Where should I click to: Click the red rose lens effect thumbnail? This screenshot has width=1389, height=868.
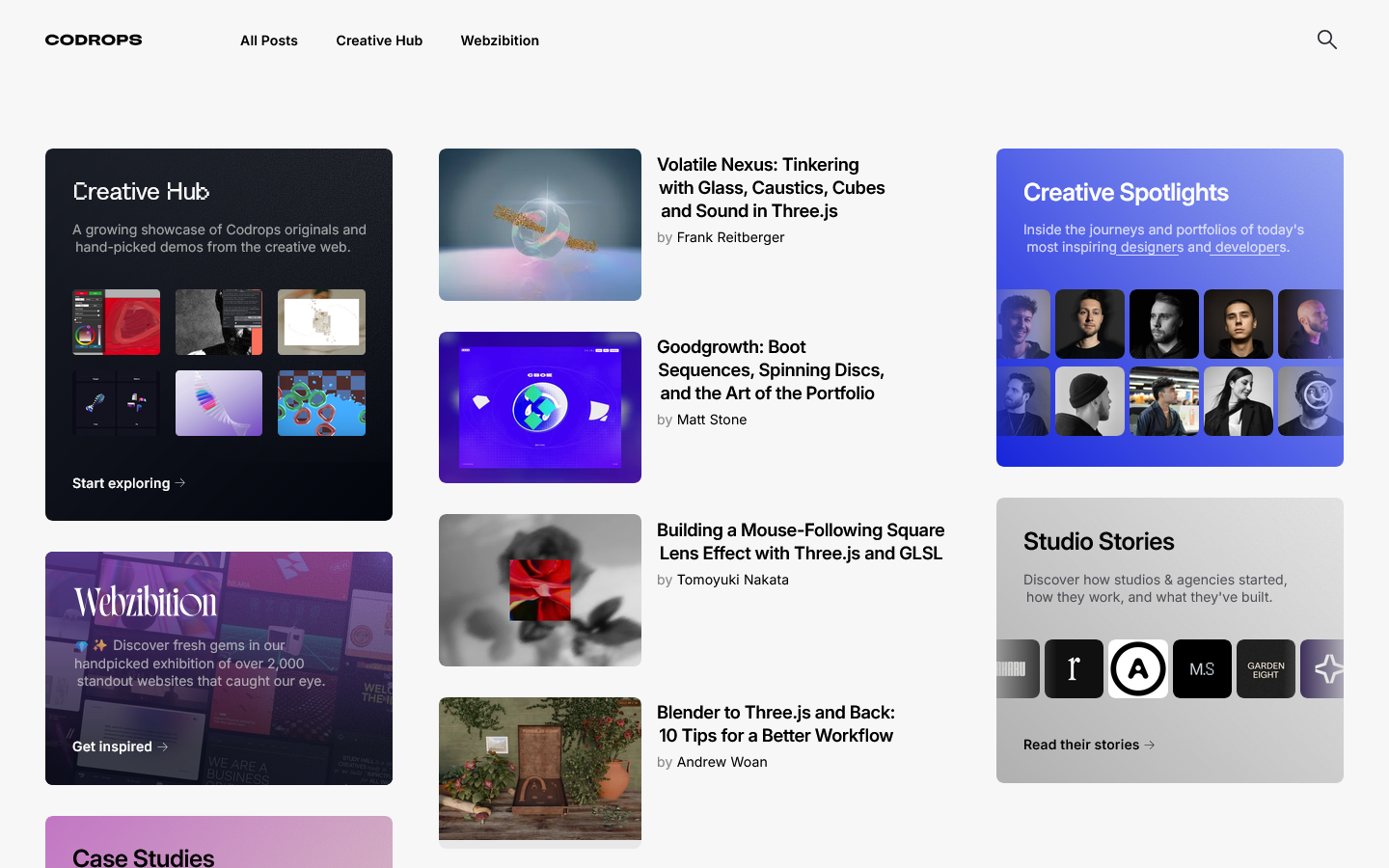coord(540,590)
